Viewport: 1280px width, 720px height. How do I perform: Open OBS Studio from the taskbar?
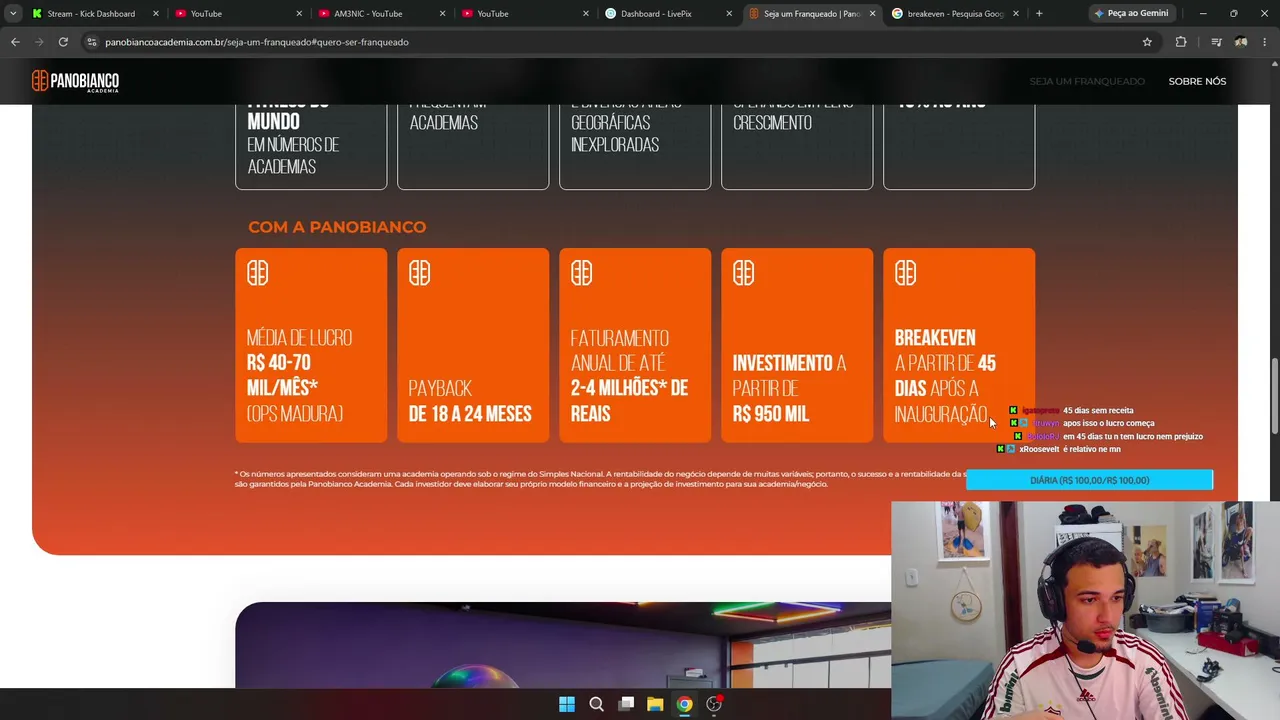(x=714, y=704)
